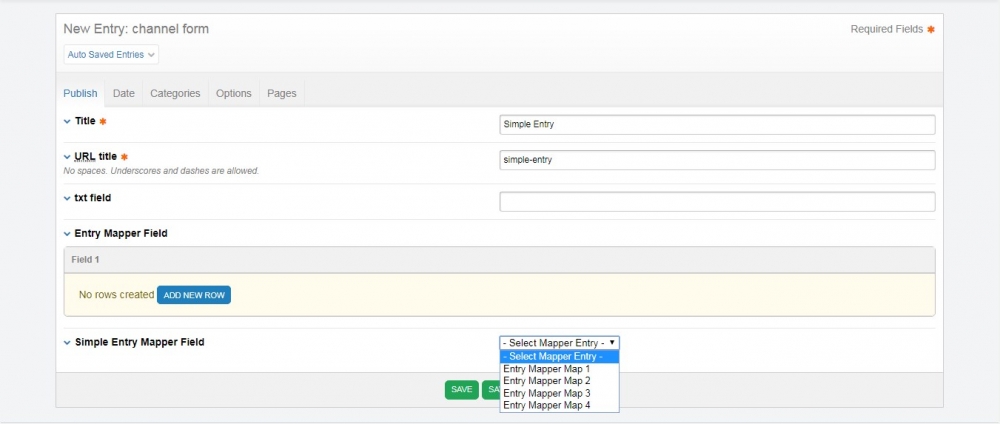Open the Pages tab
This screenshot has height=424, width=1000.
[x=282, y=93]
